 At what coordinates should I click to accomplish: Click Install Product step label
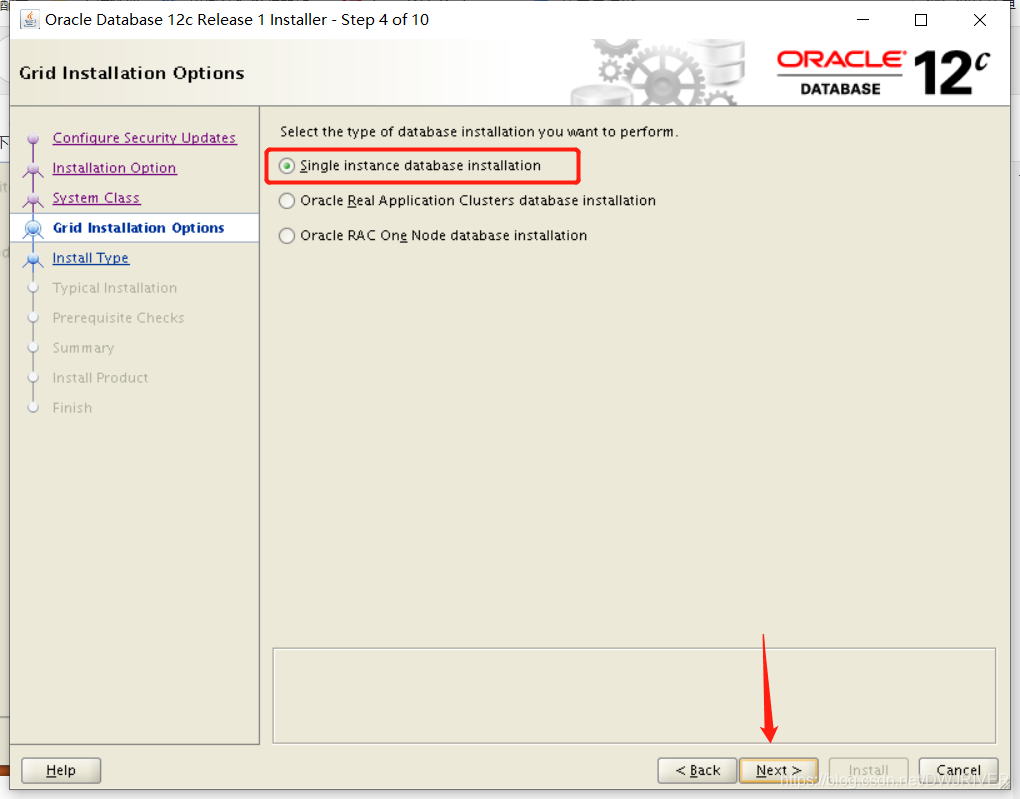[100, 377]
